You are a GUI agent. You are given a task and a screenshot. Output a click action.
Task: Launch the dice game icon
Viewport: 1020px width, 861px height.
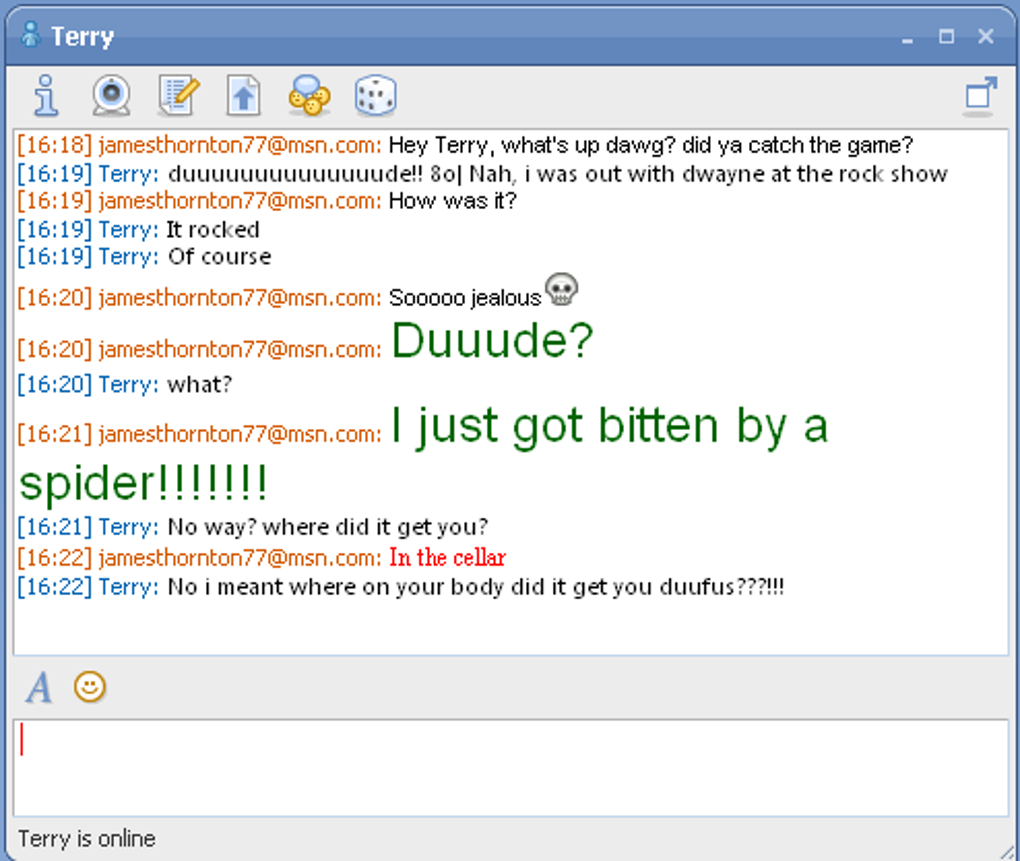click(375, 96)
